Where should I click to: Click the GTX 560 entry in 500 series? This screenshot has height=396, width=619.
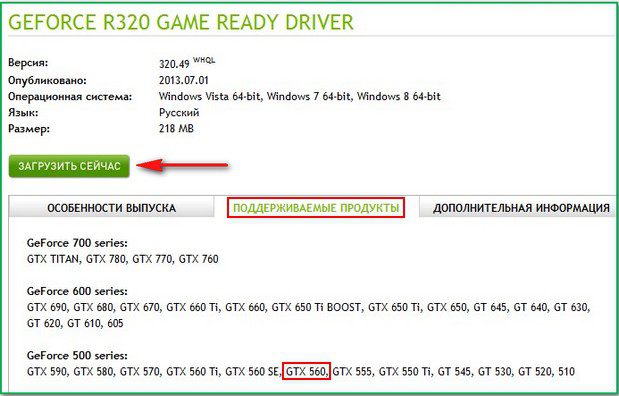(x=306, y=372)
